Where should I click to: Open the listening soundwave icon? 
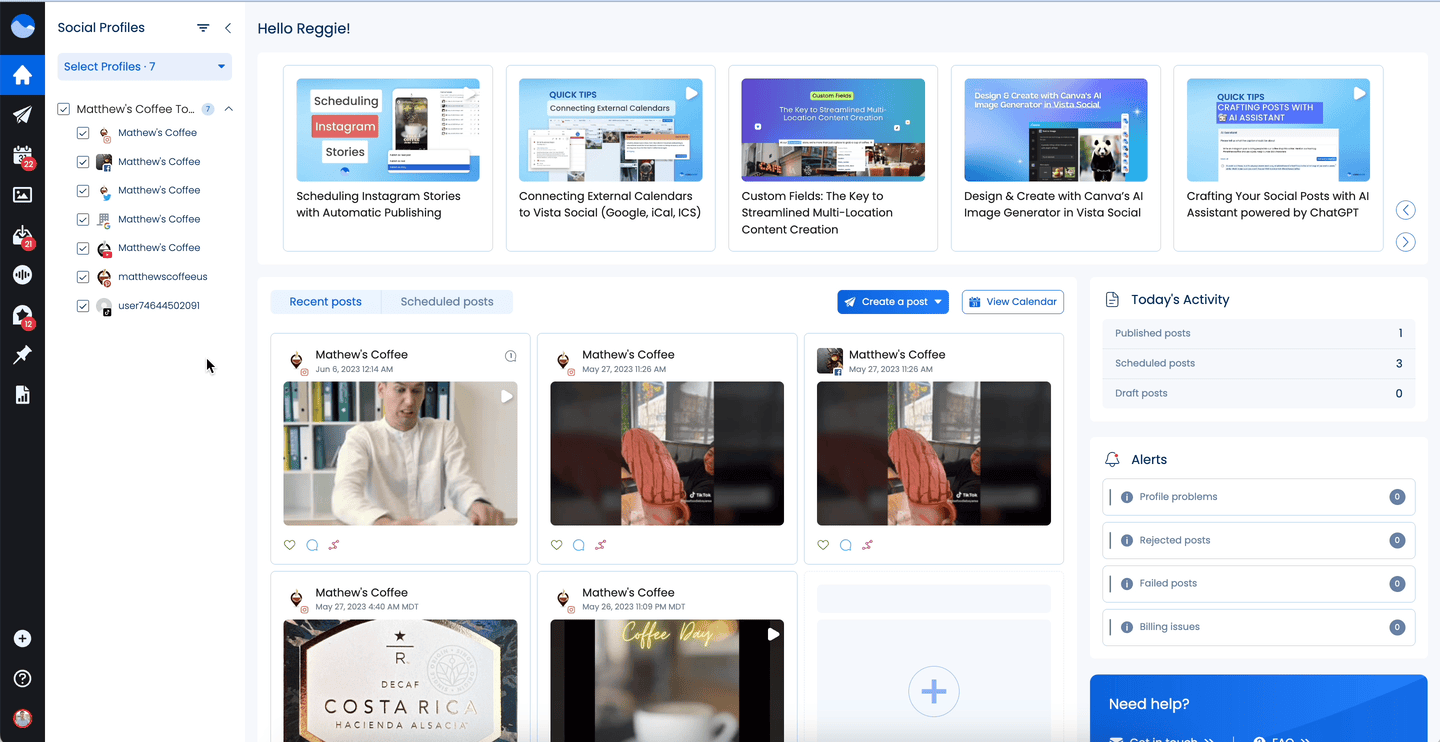[22, 275]
